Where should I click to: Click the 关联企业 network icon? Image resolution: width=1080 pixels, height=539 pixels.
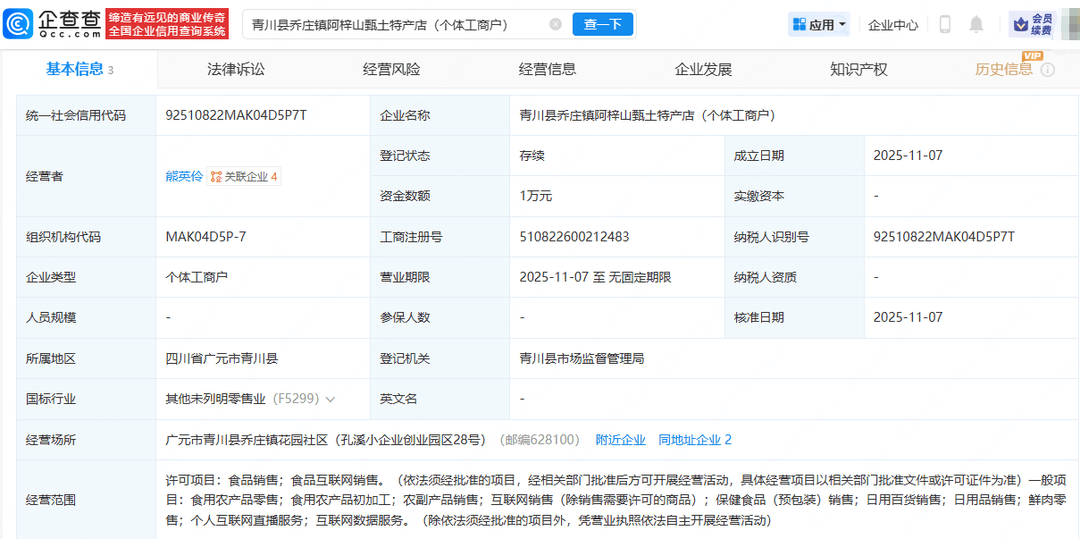tap(216, 177)
